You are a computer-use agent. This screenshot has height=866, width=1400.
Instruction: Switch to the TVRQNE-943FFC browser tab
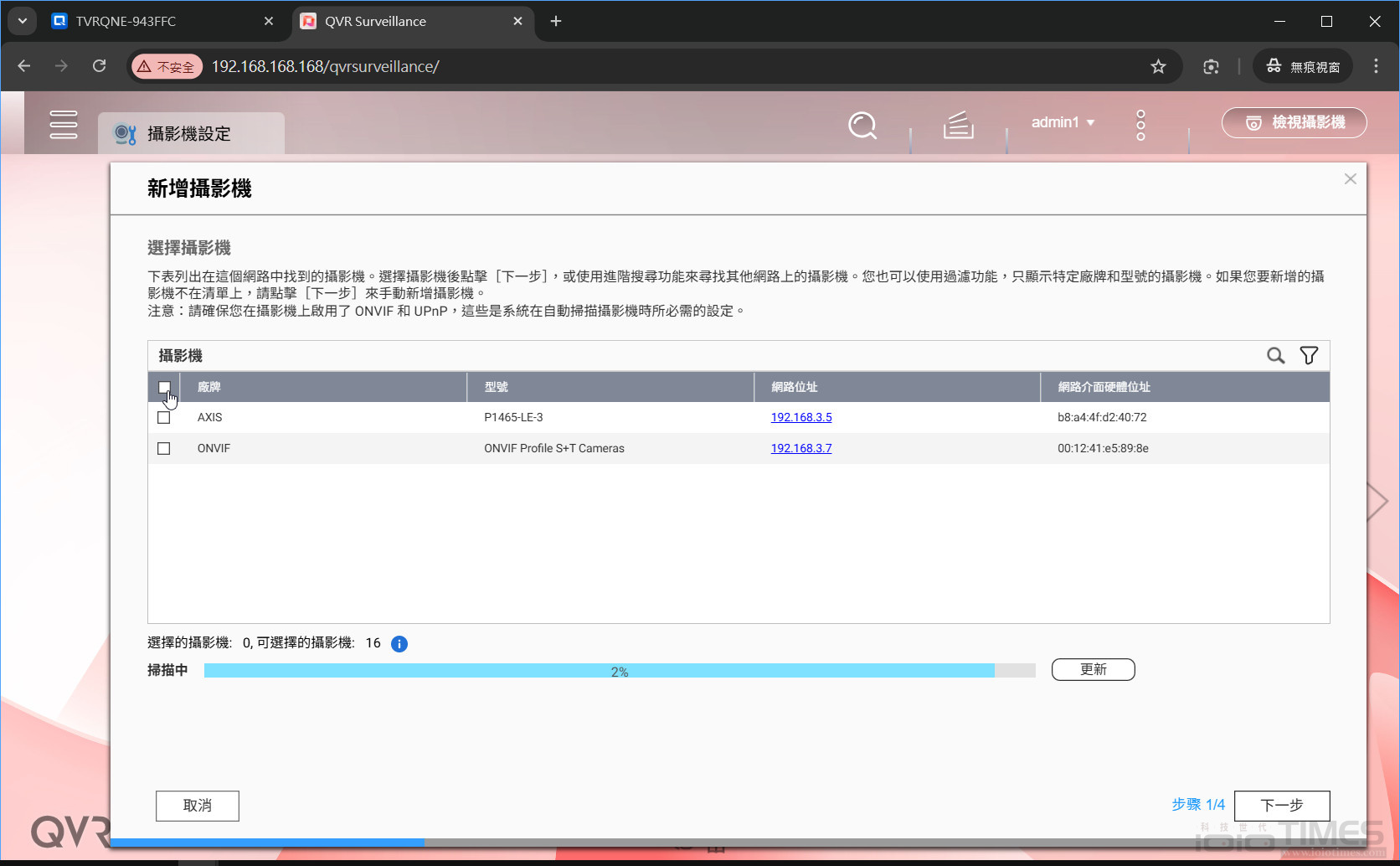click(124, 21)
